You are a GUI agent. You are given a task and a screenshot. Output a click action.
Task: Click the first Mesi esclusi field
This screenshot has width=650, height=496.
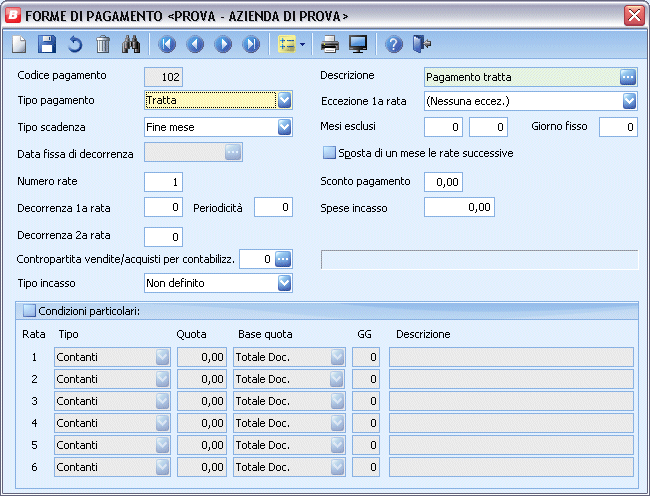443,127
